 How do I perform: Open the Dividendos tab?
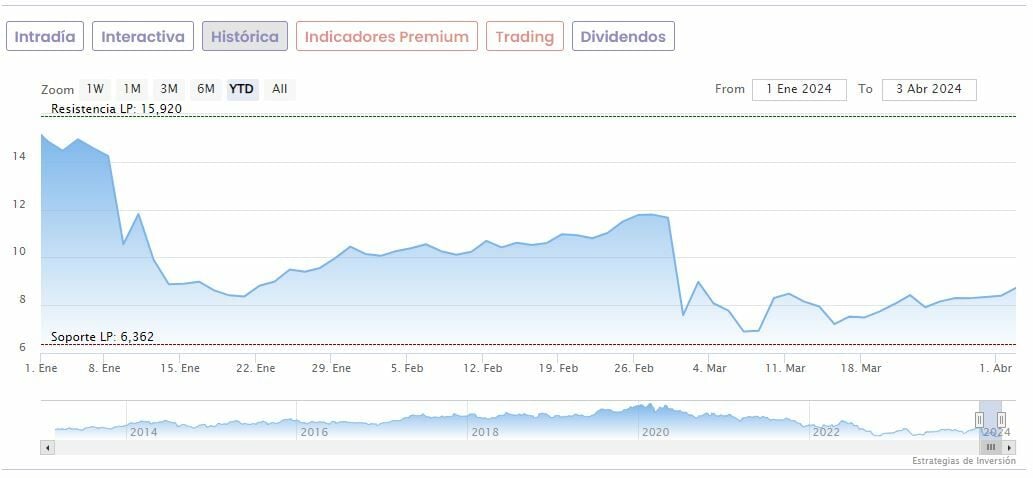623,37
